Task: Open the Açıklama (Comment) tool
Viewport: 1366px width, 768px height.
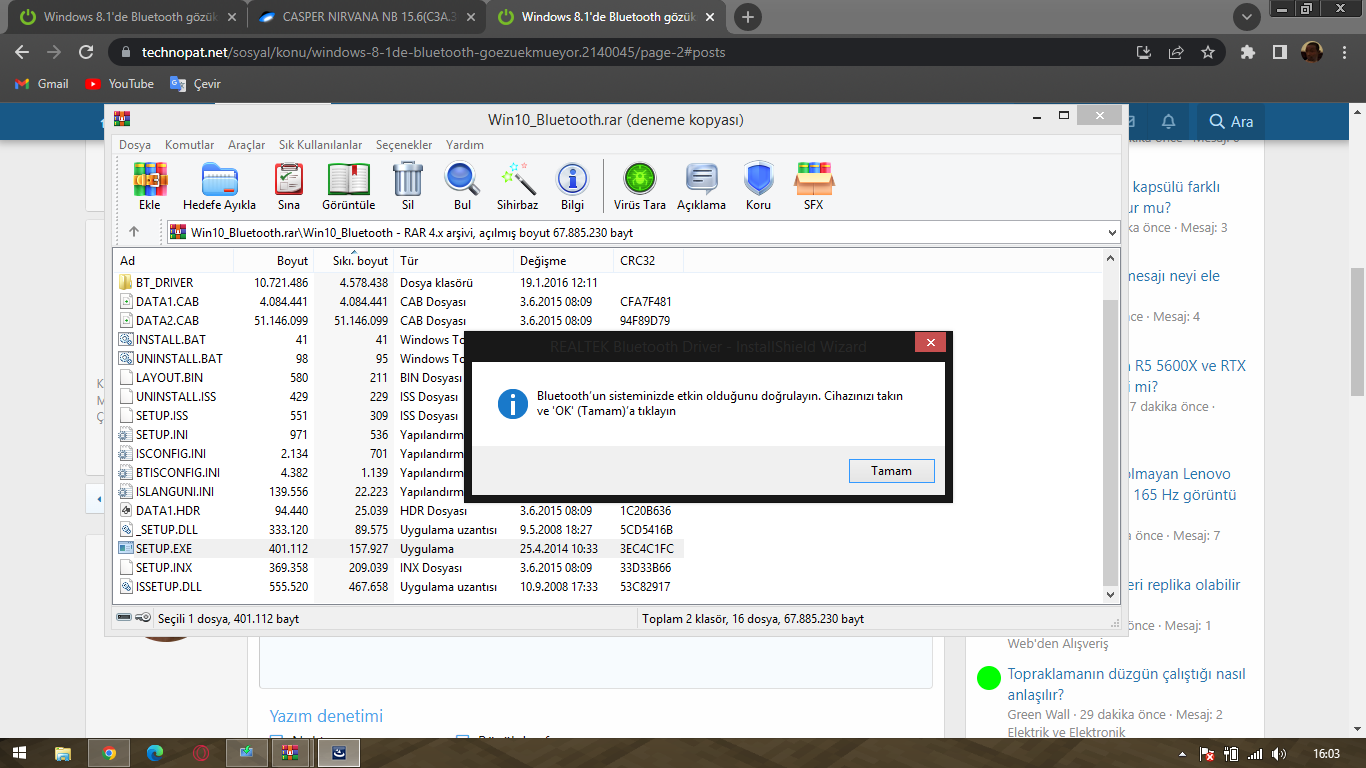Action: pyautogui.click(x=701, y=186)
